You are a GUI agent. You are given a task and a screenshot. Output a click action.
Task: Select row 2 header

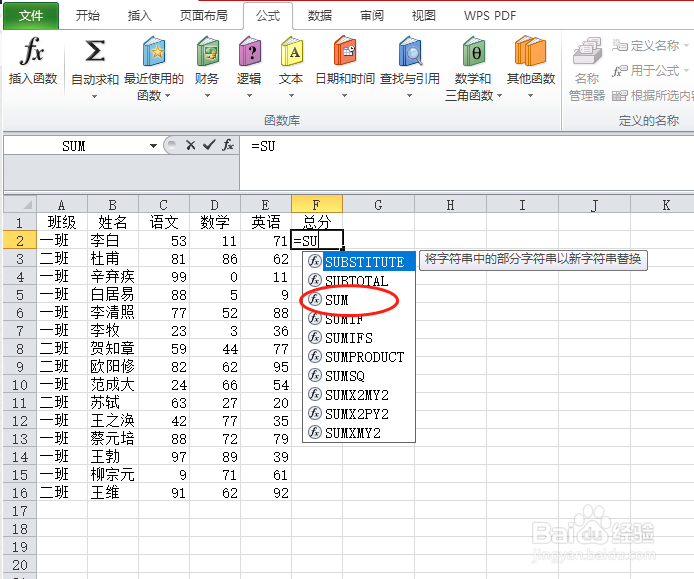[20, 240]
